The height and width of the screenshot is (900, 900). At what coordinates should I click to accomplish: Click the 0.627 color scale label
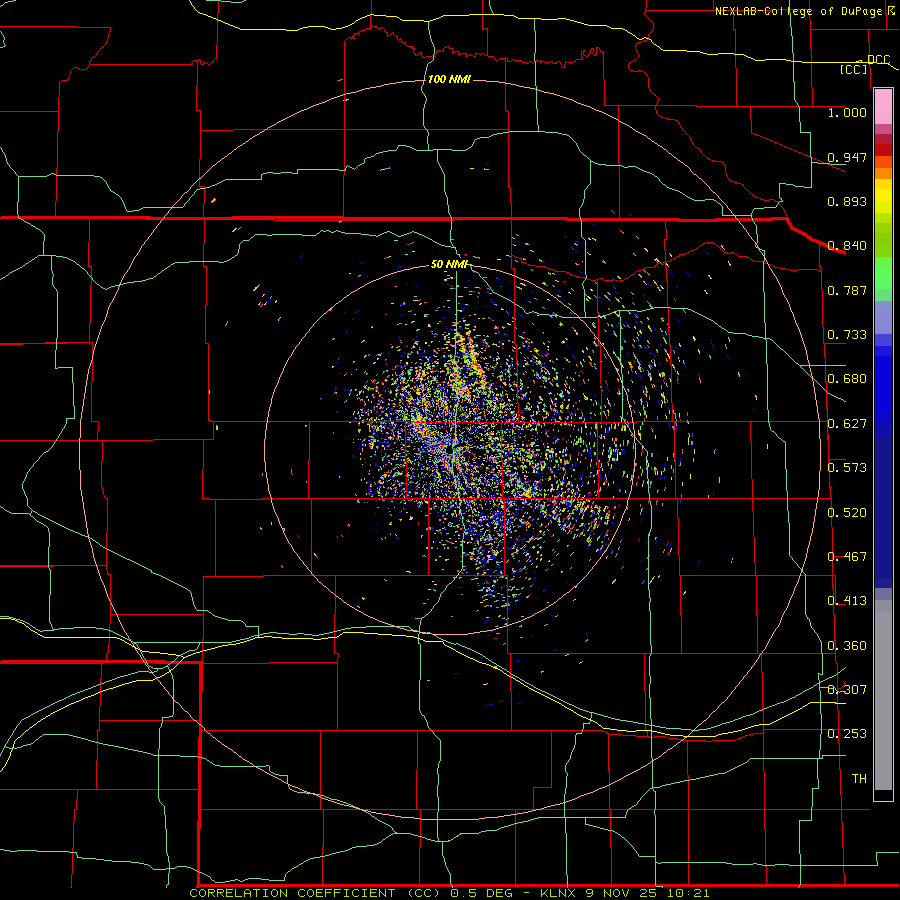[x=847, y=424]
